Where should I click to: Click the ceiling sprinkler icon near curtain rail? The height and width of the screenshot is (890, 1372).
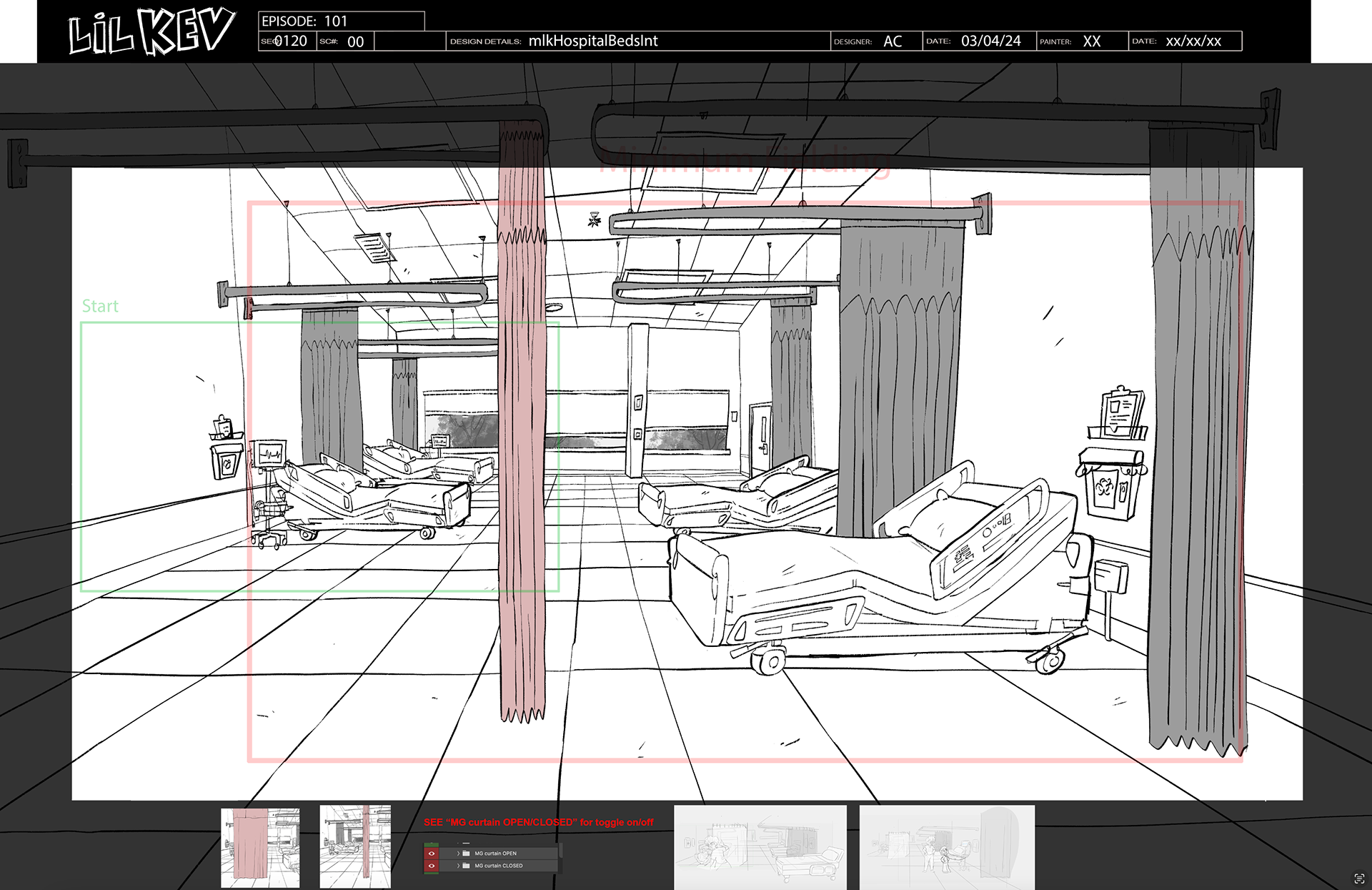point(594,220)
